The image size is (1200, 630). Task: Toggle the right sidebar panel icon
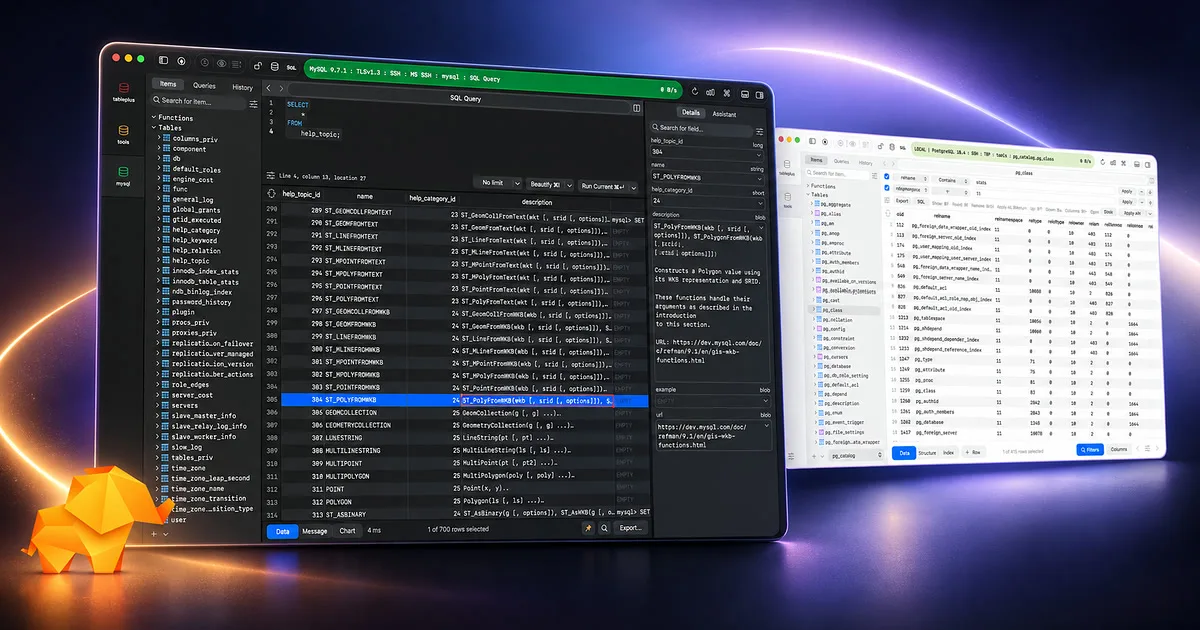click(760, 95)
